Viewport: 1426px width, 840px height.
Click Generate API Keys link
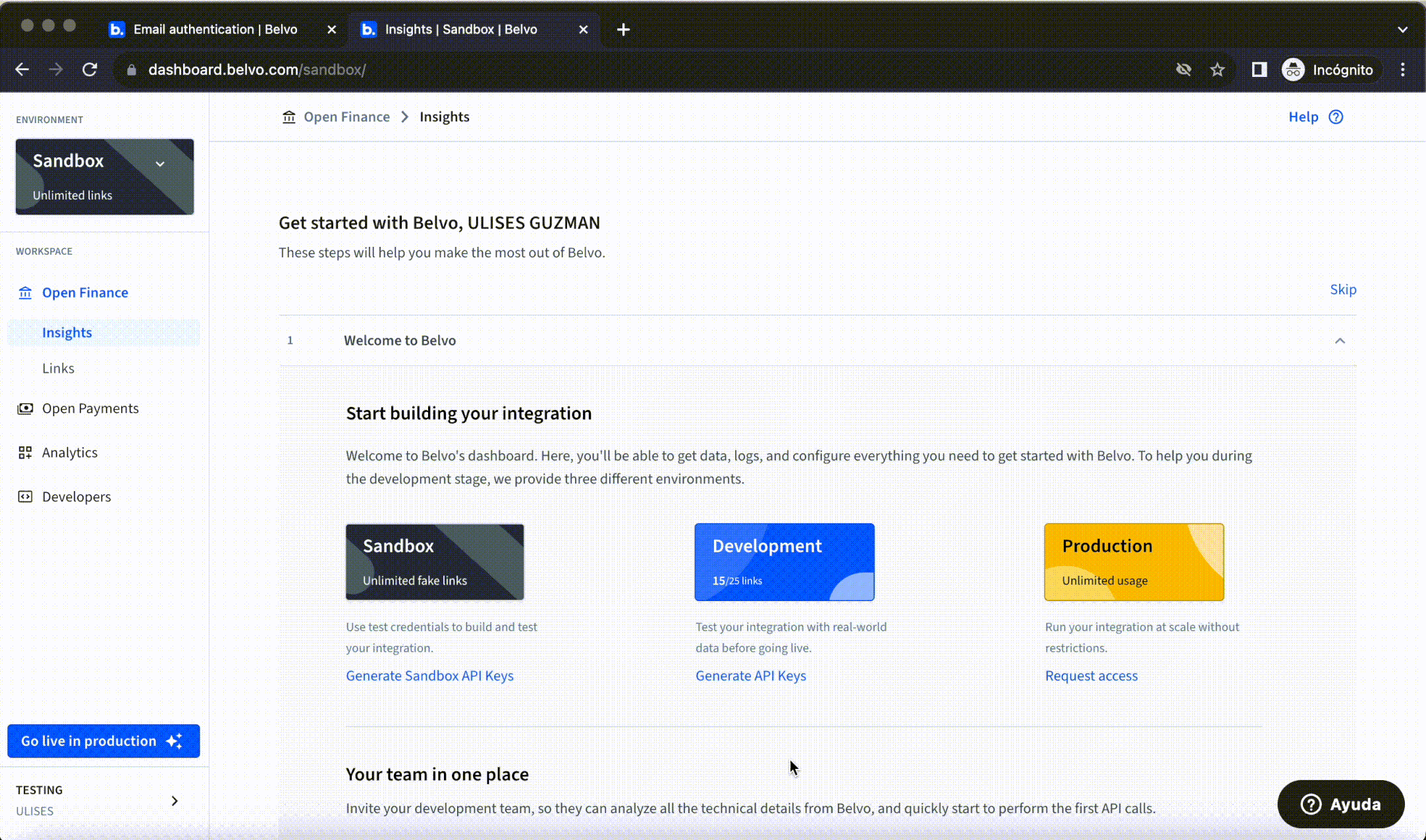[x=751, y=676]
